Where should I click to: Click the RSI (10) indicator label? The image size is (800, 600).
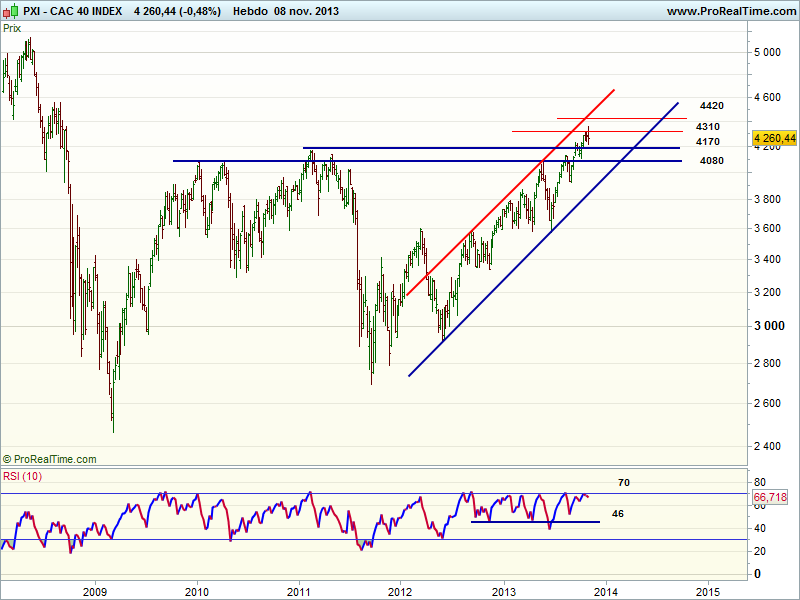22,476
